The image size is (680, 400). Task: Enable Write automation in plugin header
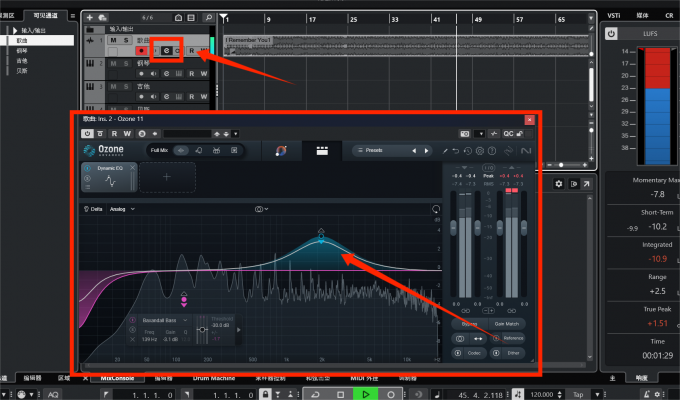point(127,134)
